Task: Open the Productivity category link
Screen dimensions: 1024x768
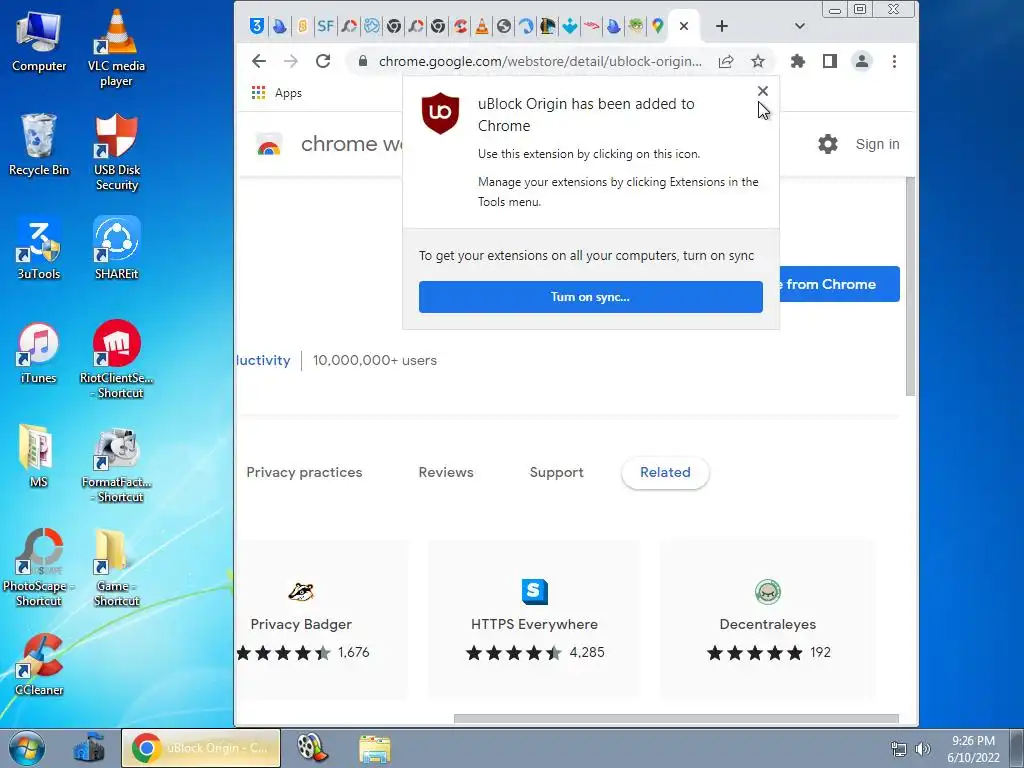Action: pos(264,360)
